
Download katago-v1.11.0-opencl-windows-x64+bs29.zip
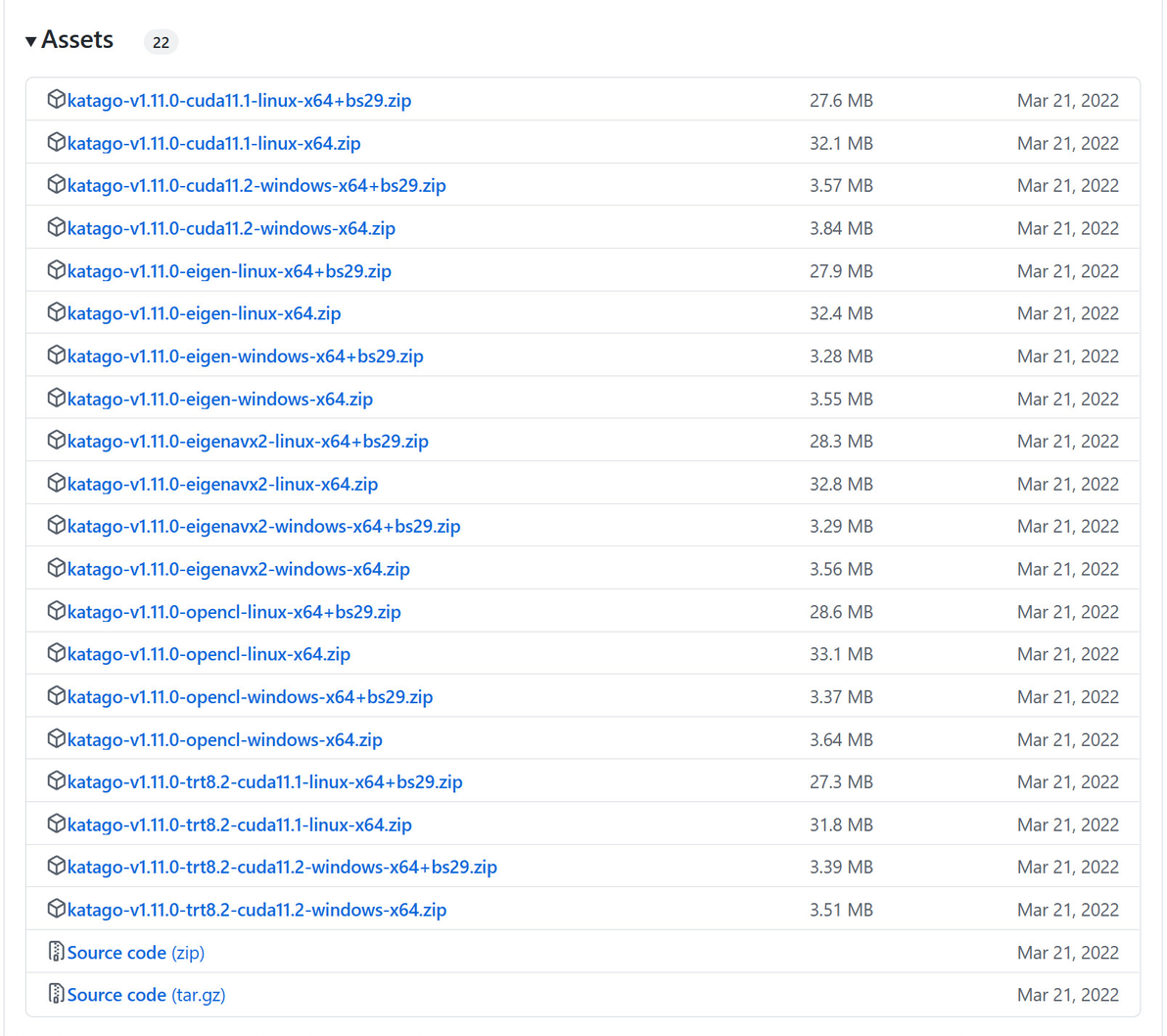[x=250, y=697]
